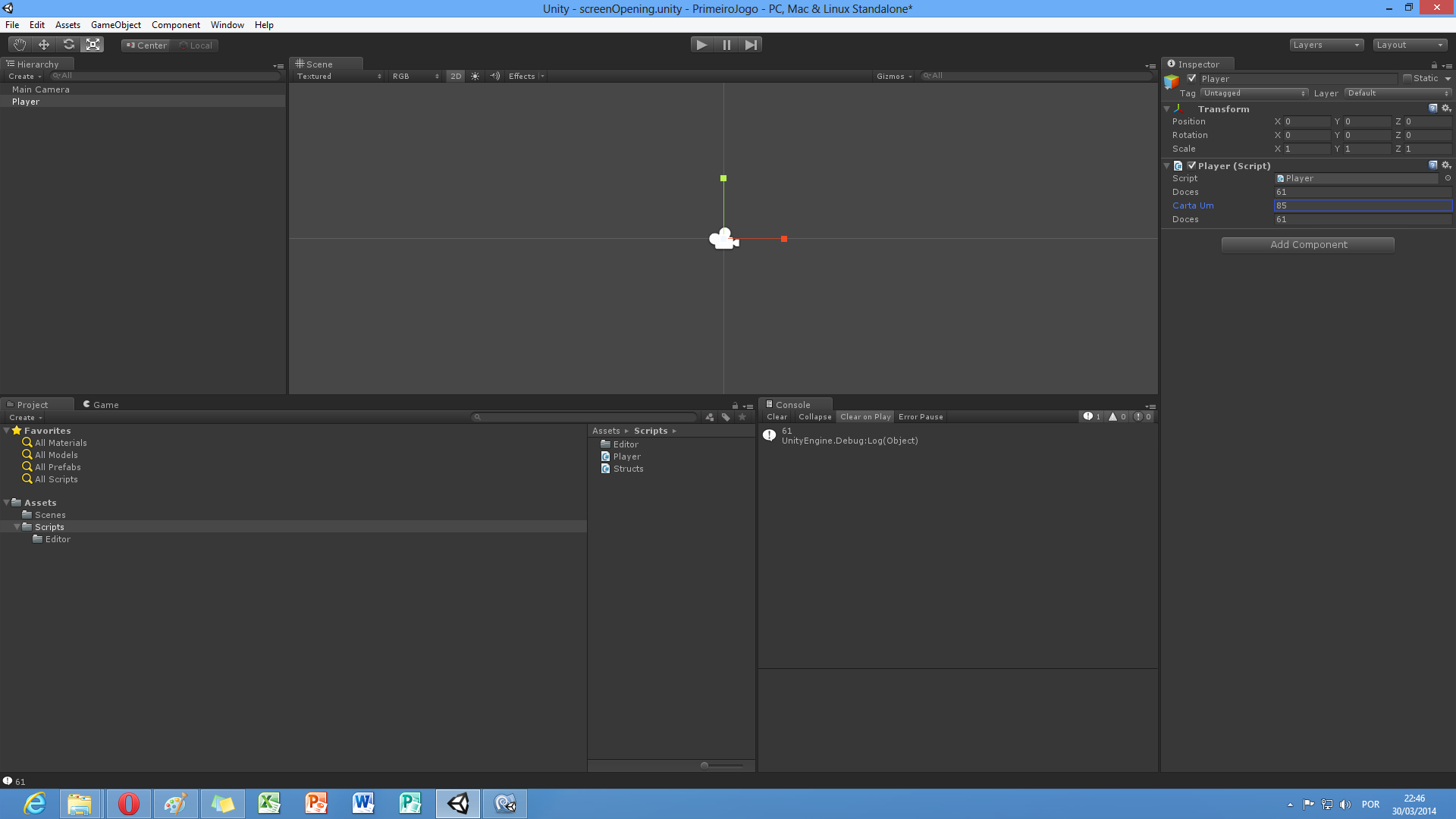Toggle scene lighting sun icon
The width and height of the screenshot is (1456, 819).
tap(475, 77)
